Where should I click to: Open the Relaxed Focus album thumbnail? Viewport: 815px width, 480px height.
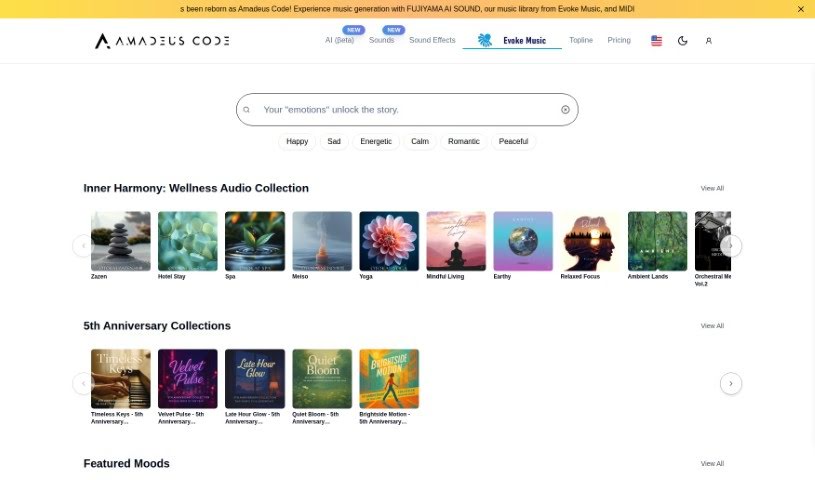tap(590, 241)
